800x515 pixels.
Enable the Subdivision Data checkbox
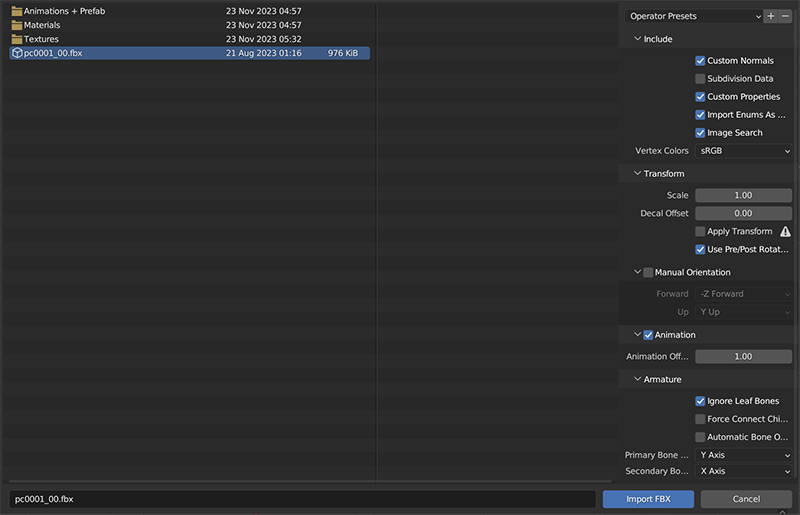pos(700,79)
